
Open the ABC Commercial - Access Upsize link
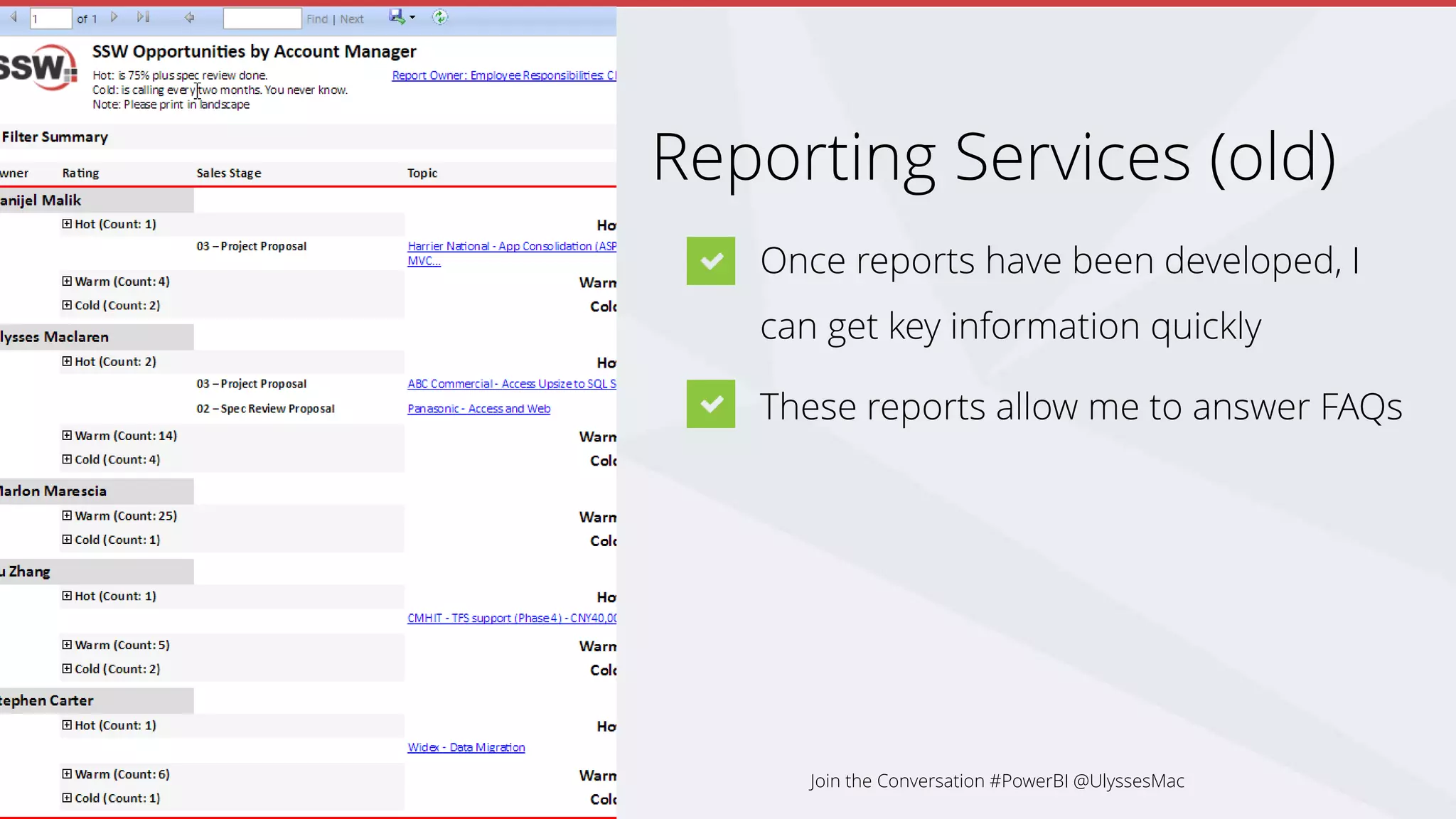[x=512, y=384]
